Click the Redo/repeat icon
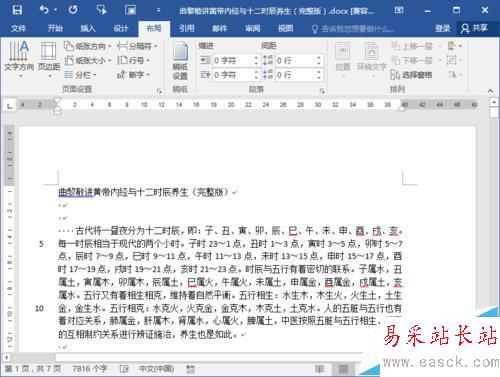This screenshot has width=500, height=377. 73,10
